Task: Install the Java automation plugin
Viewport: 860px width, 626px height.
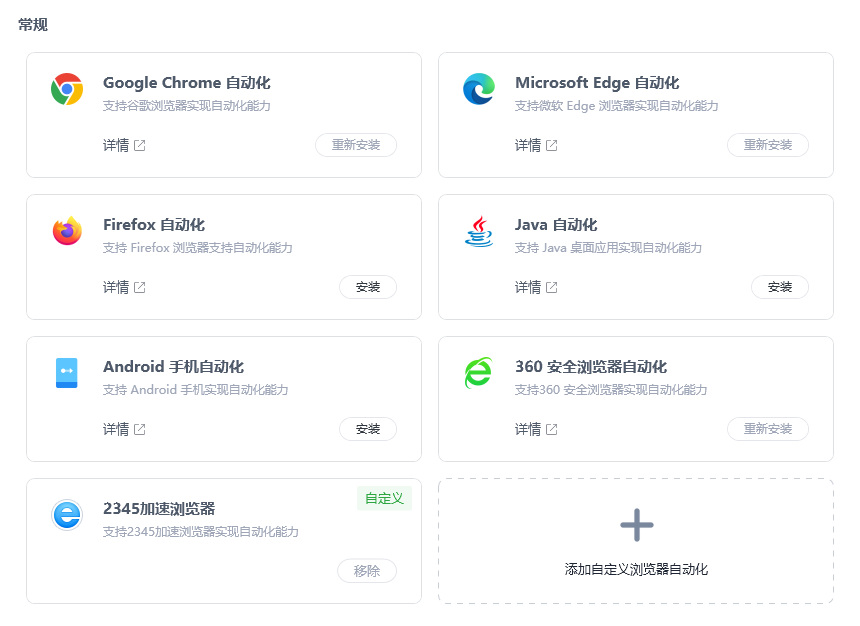Action: (x=780, y=287)
